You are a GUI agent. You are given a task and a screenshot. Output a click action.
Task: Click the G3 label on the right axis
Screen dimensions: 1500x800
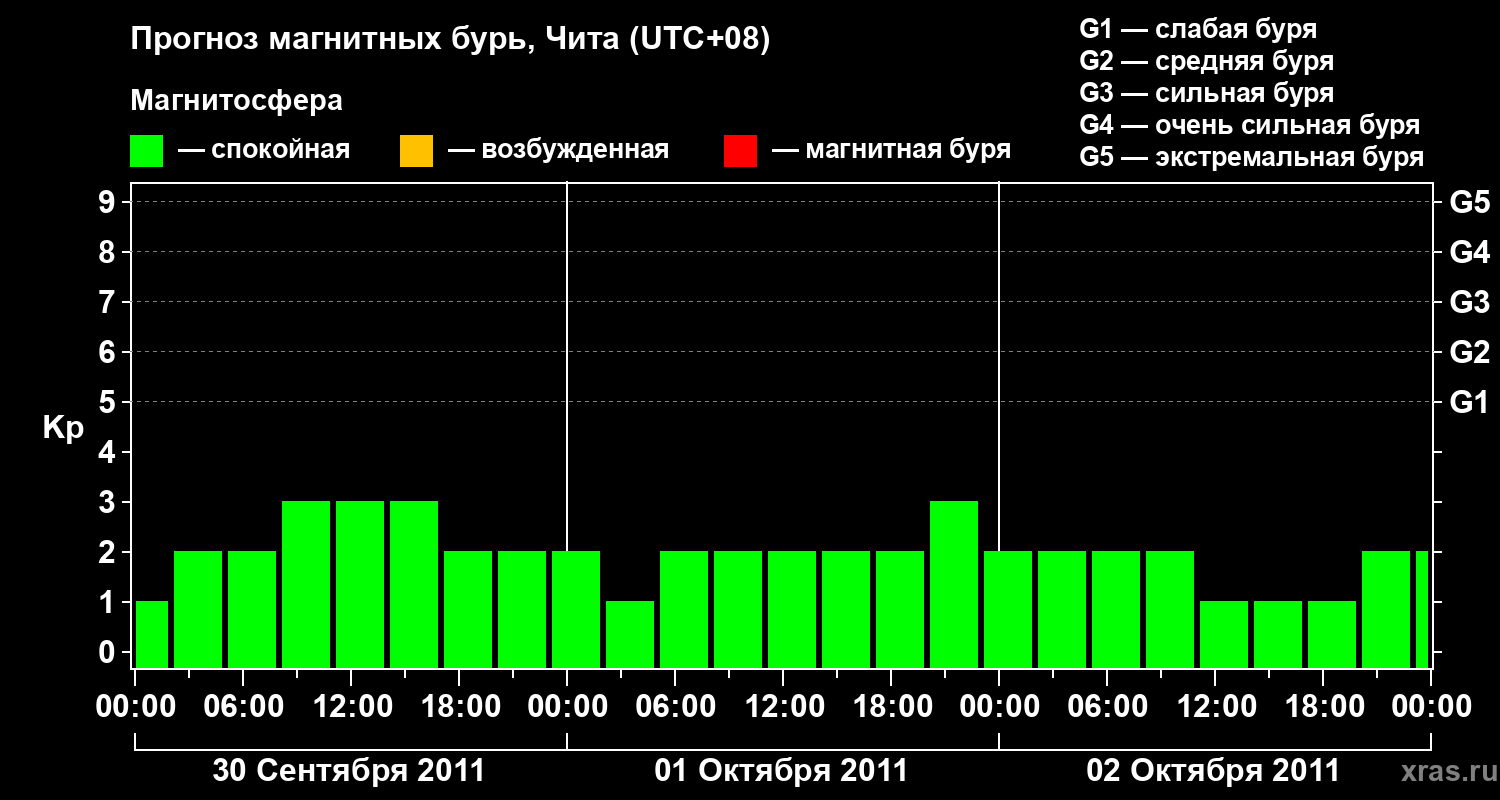(x=1470, y=303)
